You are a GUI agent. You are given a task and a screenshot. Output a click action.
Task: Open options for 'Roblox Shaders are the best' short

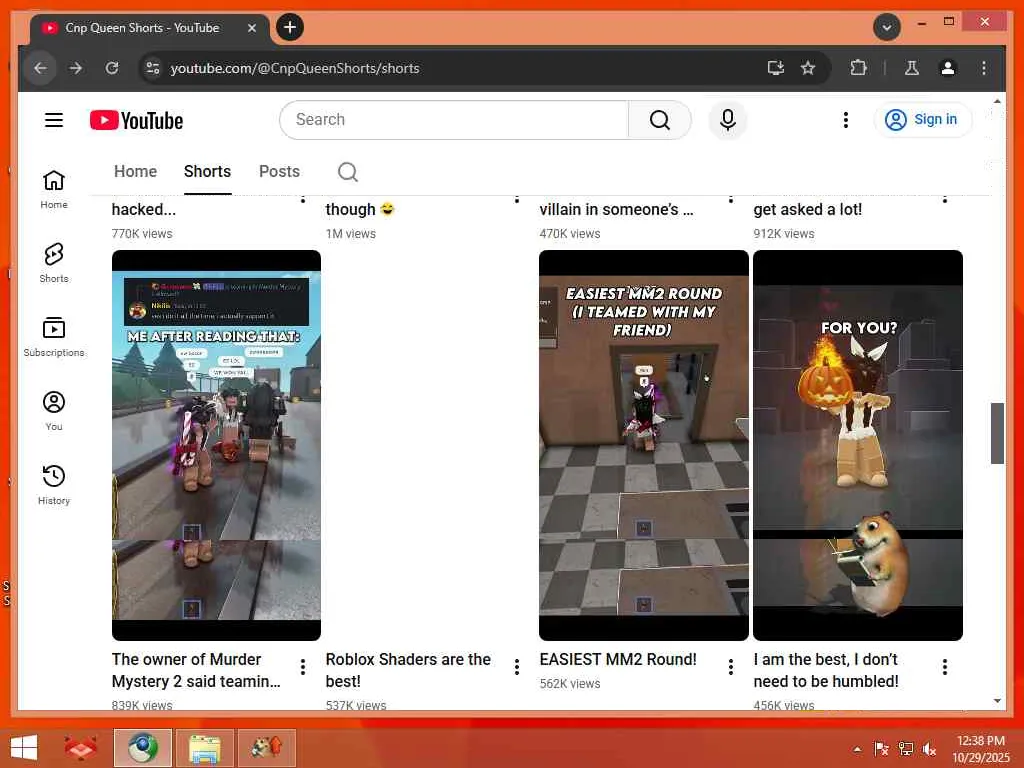pyautogui.click(x=517, y=667)
